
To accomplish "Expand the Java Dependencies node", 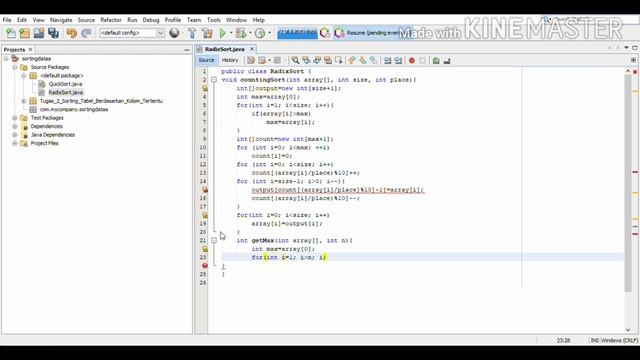I will pos(15,135).
